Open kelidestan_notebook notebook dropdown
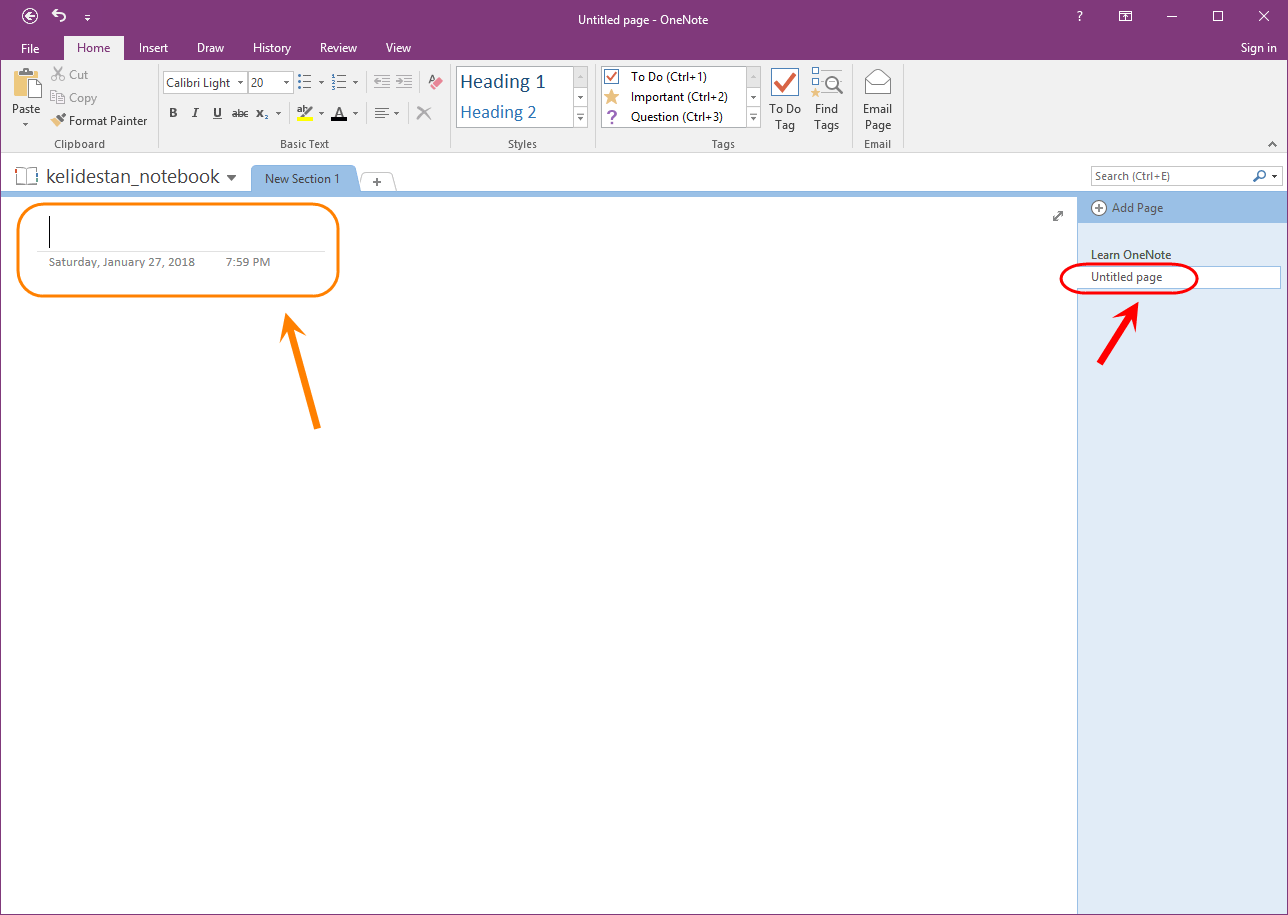The image size is (1288, 915). (x=232, y=178)
